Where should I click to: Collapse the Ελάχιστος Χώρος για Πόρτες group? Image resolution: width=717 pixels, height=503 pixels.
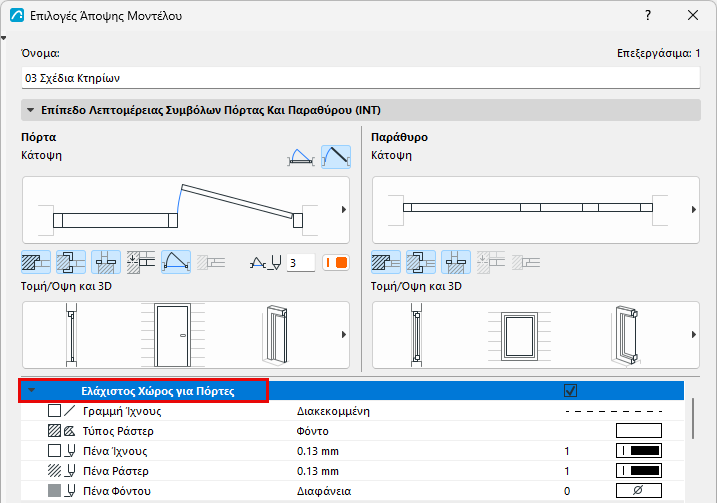point(32,391)
